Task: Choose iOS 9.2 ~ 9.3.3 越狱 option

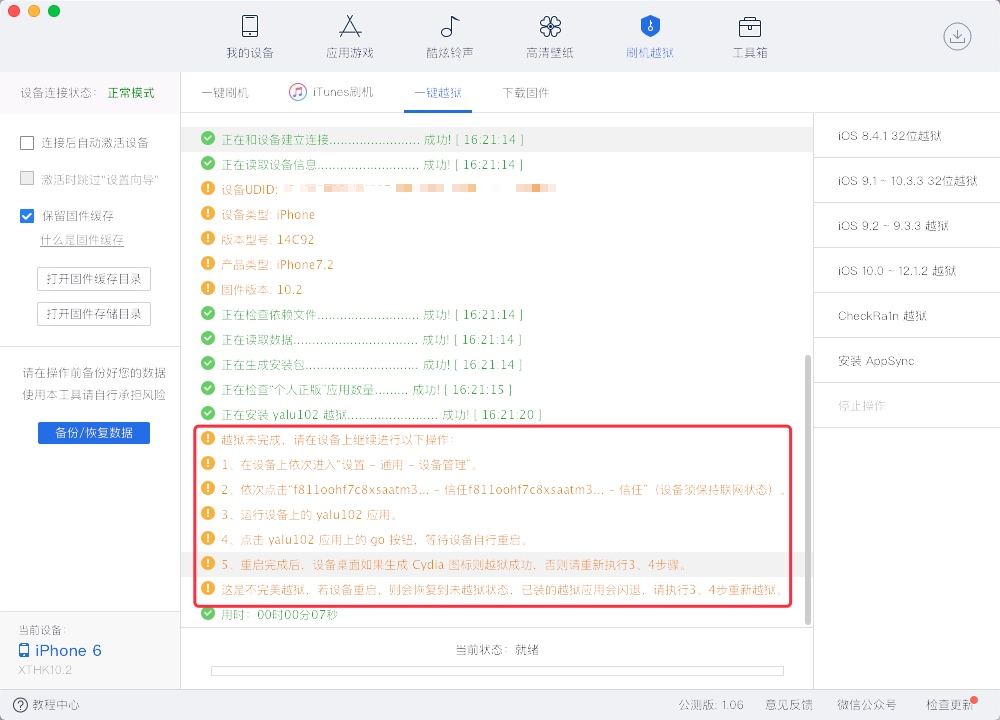Action: [907, 226]
